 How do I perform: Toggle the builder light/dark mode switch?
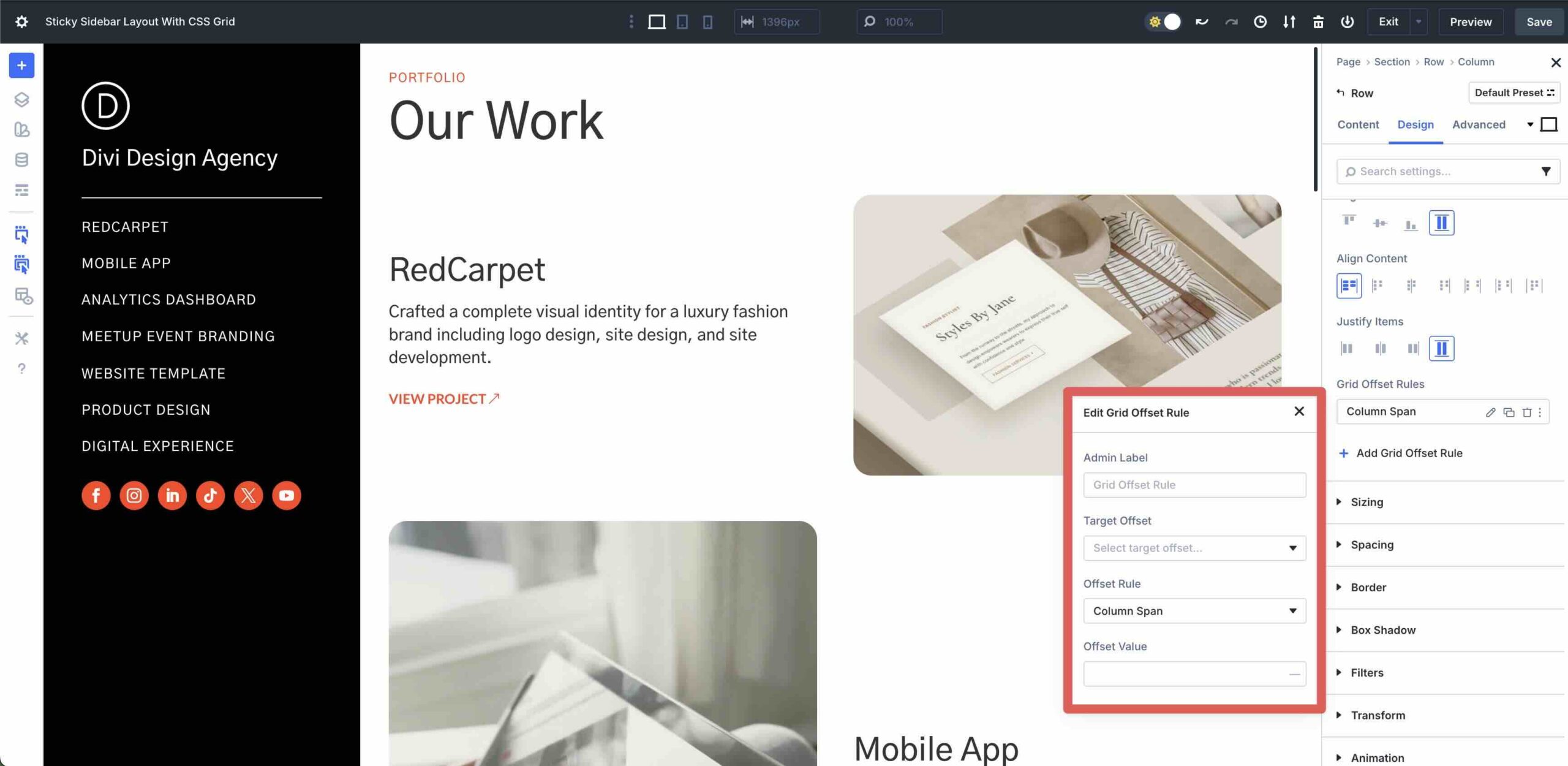click(x=1163, y=21)
